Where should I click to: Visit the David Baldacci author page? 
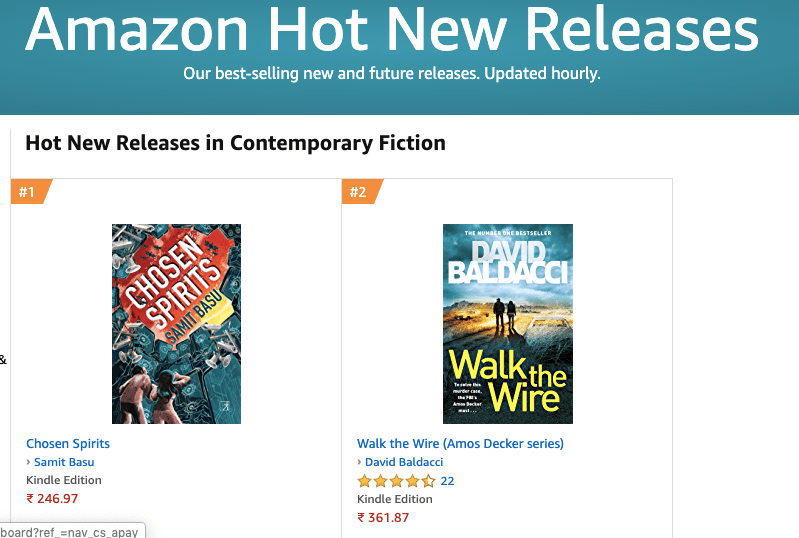tap(404, 462)
